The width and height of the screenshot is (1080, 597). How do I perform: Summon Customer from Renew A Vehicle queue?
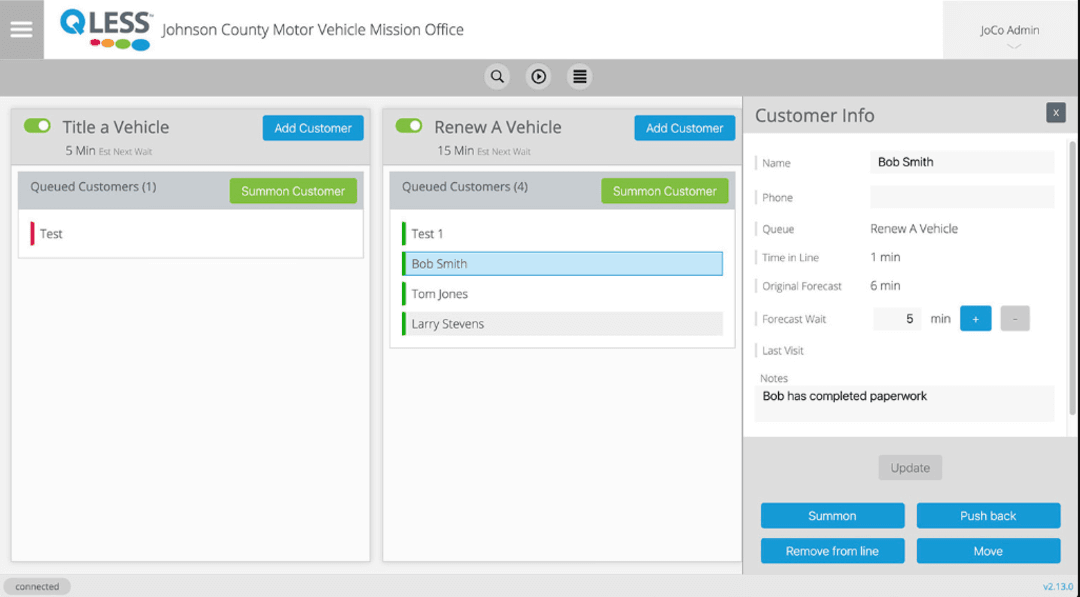click(664, 190)
